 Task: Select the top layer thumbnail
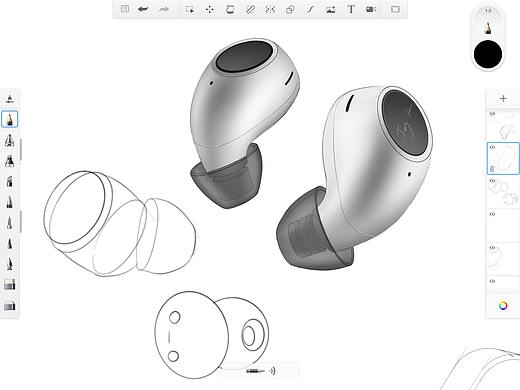coord(504,125)
